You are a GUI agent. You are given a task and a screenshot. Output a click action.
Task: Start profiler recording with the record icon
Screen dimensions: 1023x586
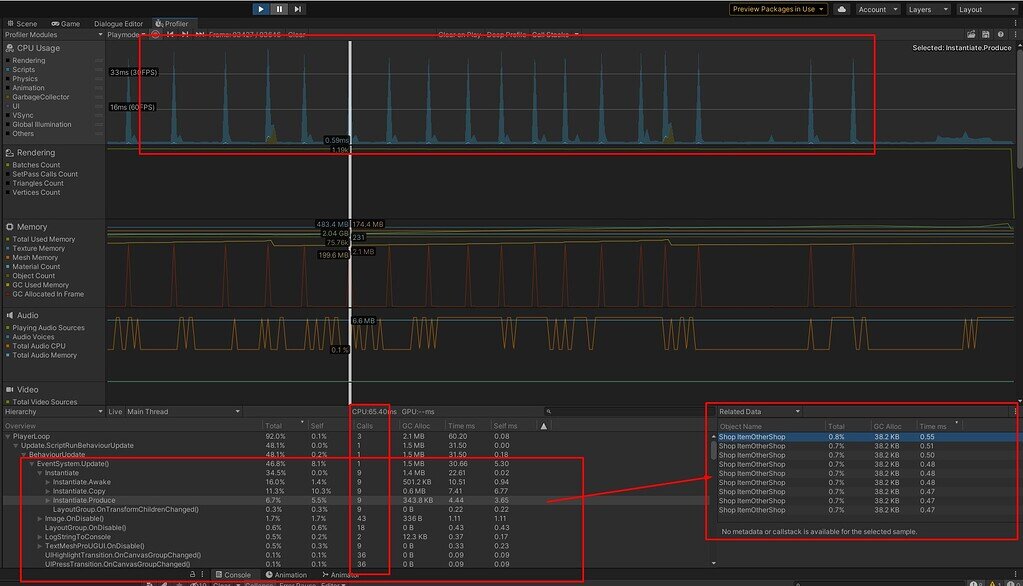[x=156, y=33]
